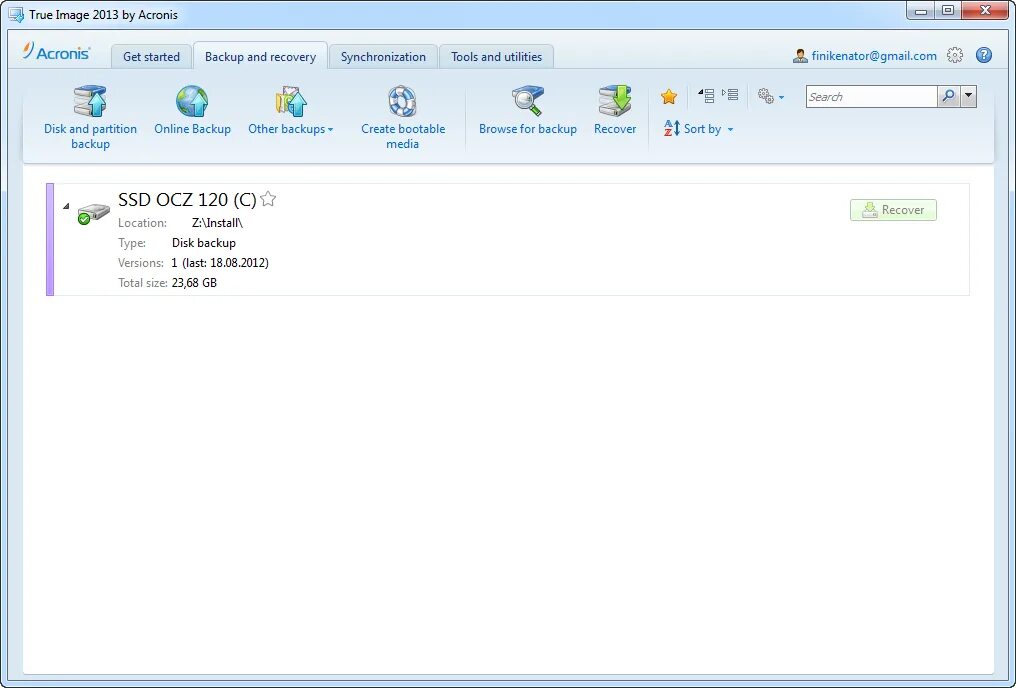Click the orange star favorites filter icon

[x=669, y=97]
